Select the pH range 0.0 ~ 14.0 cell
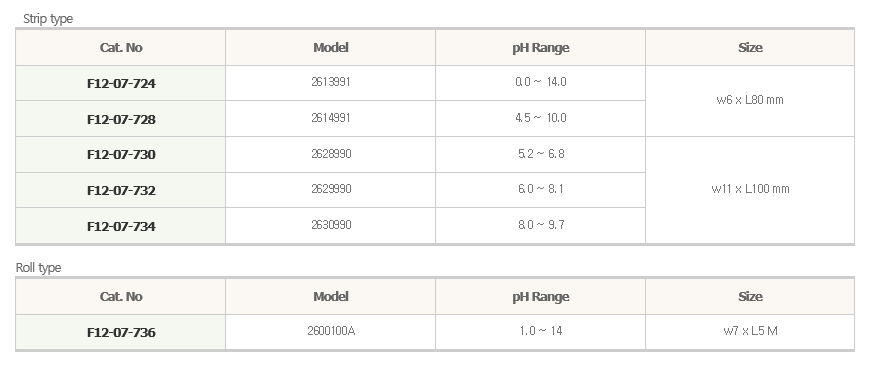The height and width of the screenshot is (372, 877). [540, 82]
